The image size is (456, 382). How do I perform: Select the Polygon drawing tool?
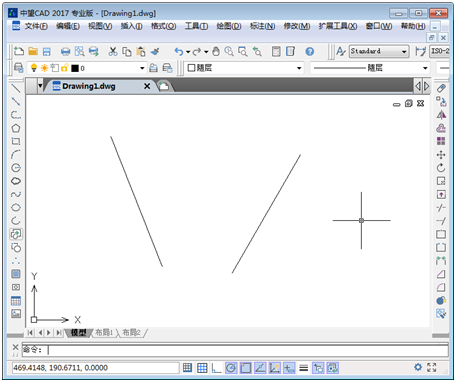coord(16,128)
